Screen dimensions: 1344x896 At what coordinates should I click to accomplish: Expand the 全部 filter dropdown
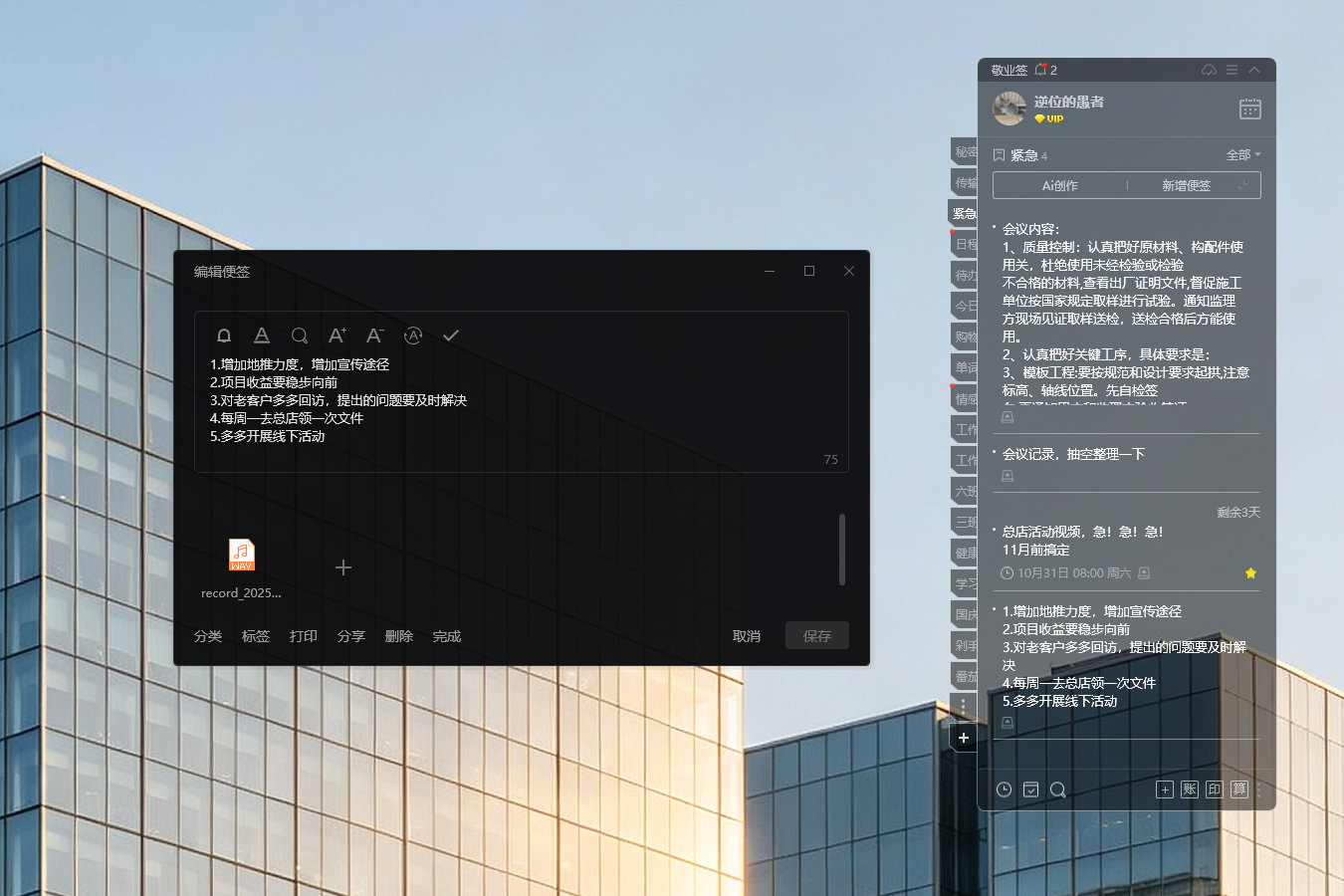1243,155
